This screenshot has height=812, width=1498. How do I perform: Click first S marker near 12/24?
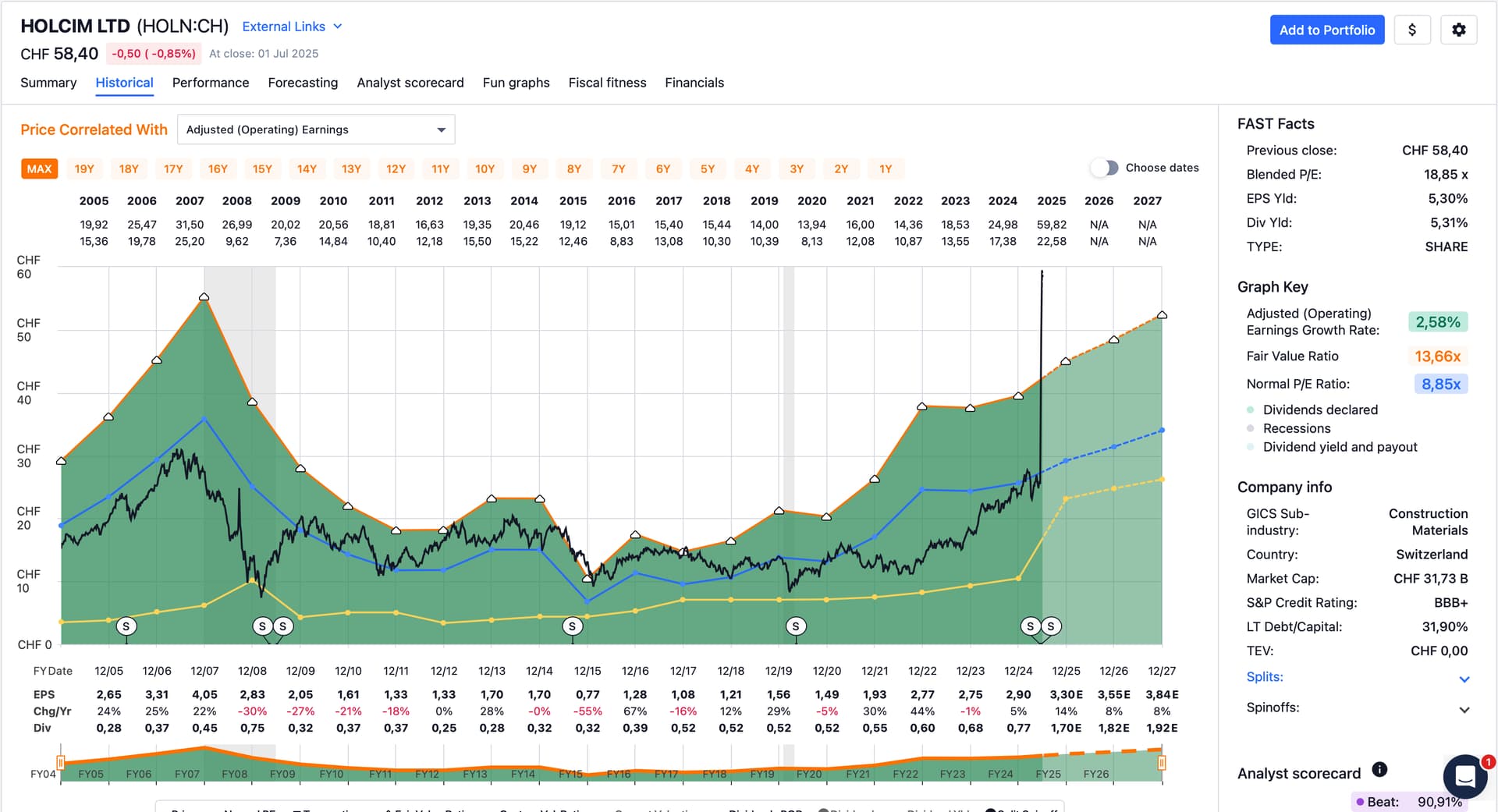coord(1030,626)
